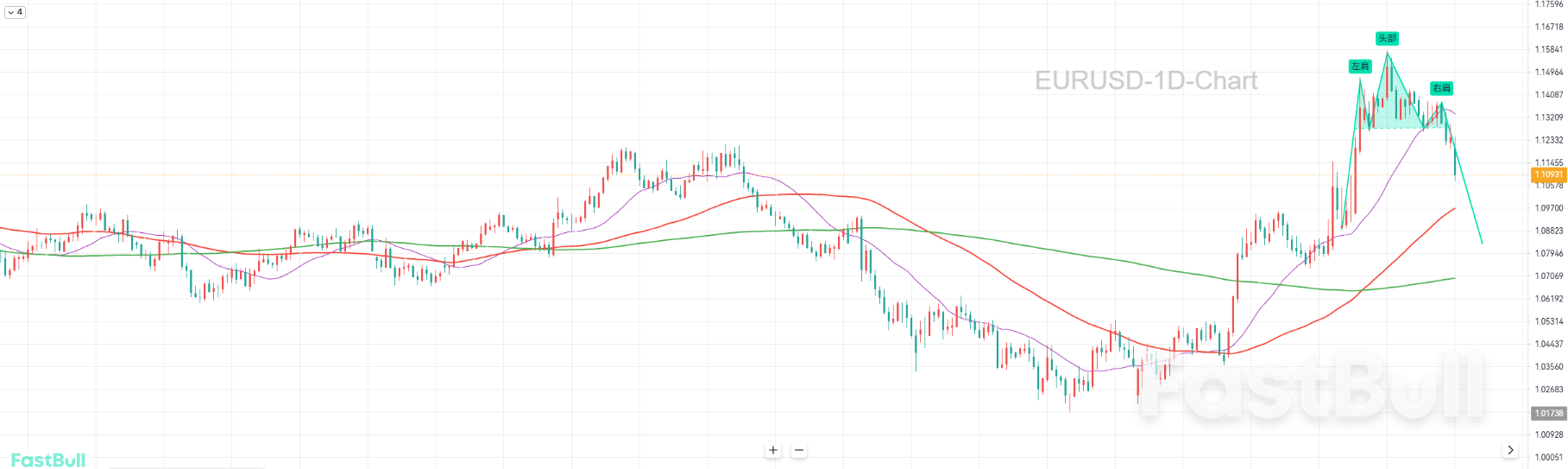The height and width of the screenshot is (469, 1568).
Task: Click the EURUSD-1D-Chart title text
Action: point(1146,80)
